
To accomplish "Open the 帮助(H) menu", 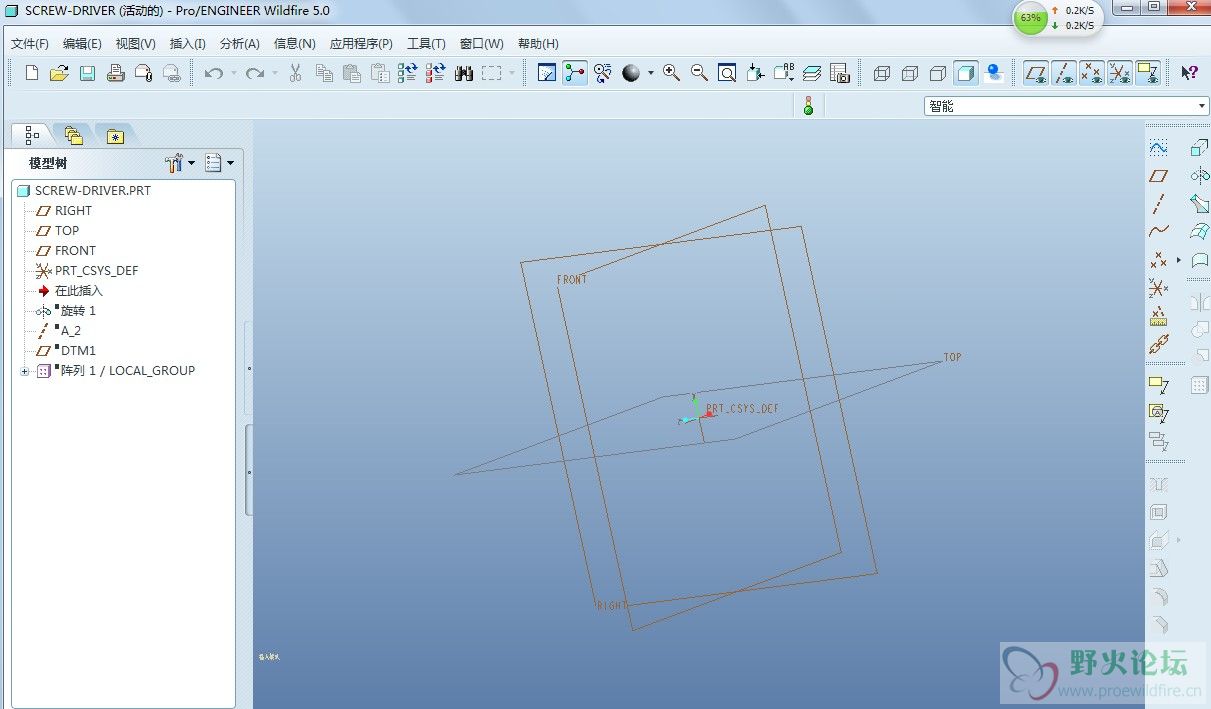I will pos(538,44).
